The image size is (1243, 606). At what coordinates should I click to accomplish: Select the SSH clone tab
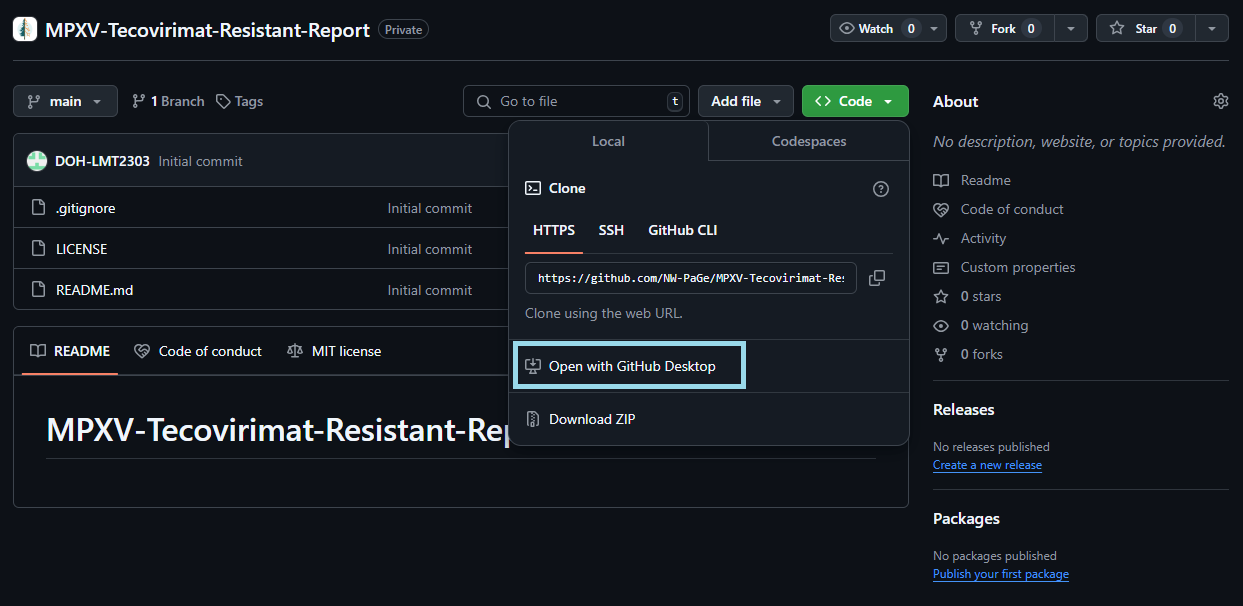(x=611, y=230)
